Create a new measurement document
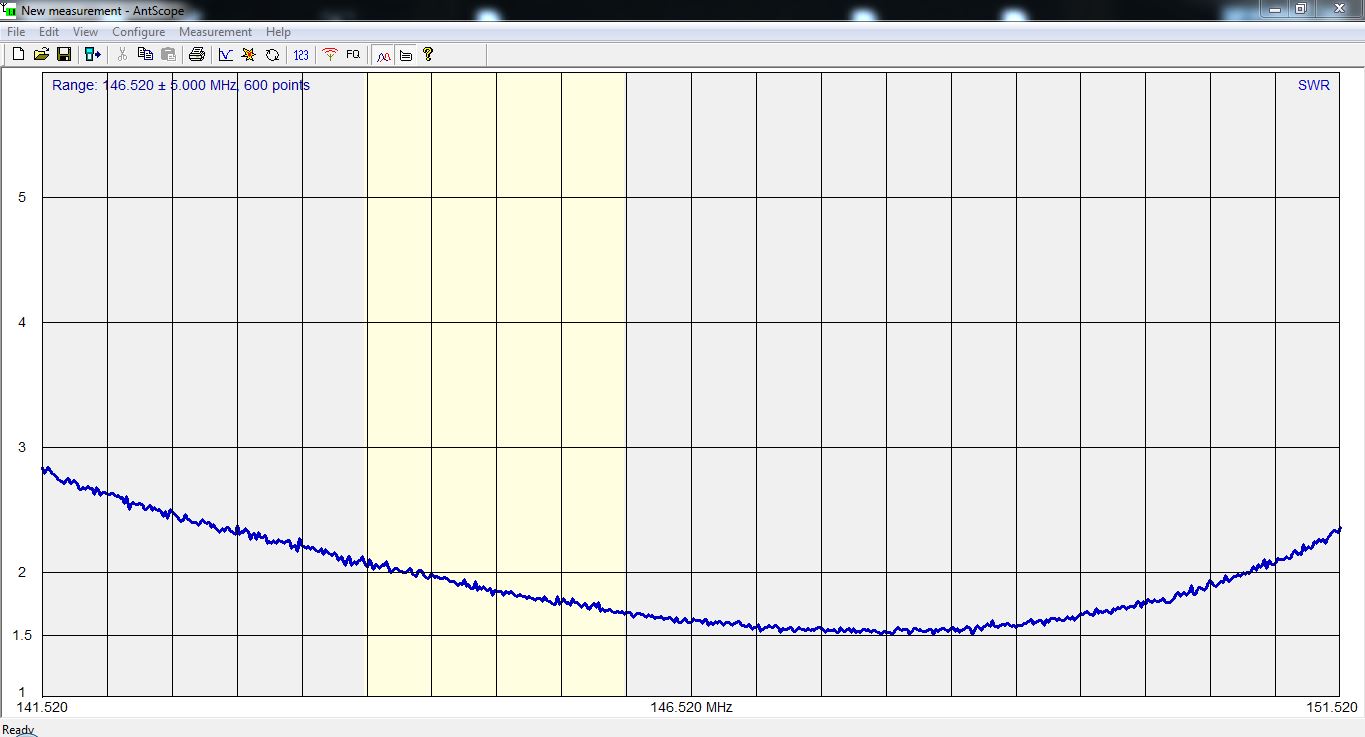The width and height of the screenshot is (1365, 737). pos(18,54)
